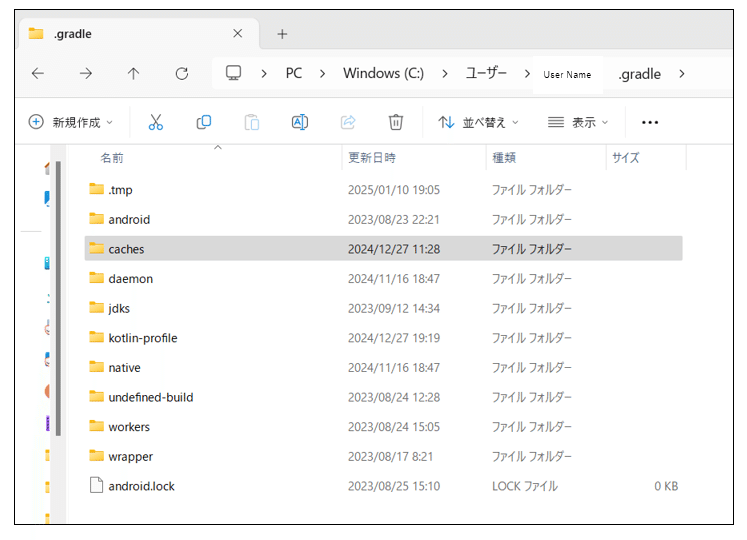
Task: Click the jdks folder icon
Action: point(97,308)
